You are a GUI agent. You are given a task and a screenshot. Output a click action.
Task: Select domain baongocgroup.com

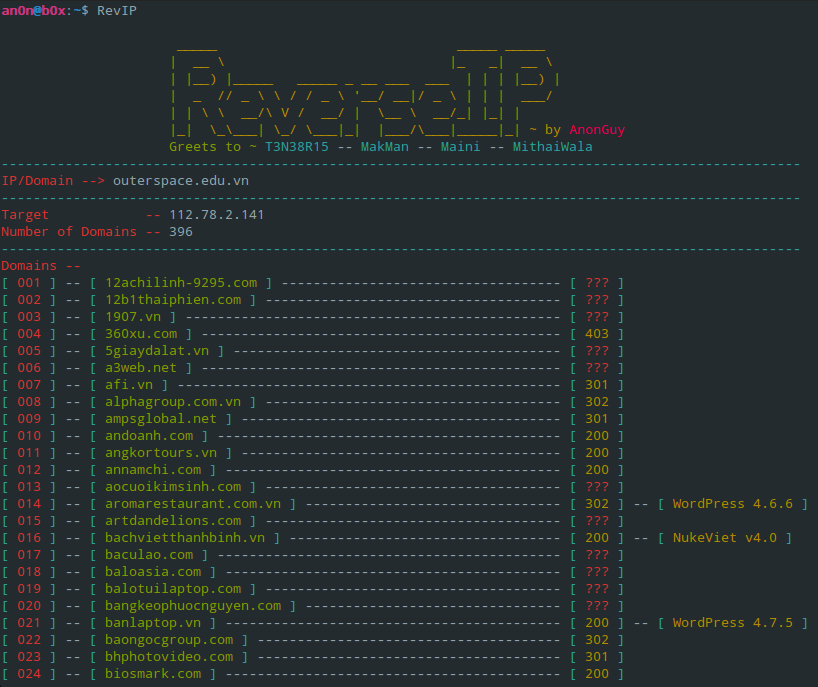point(169,640)
